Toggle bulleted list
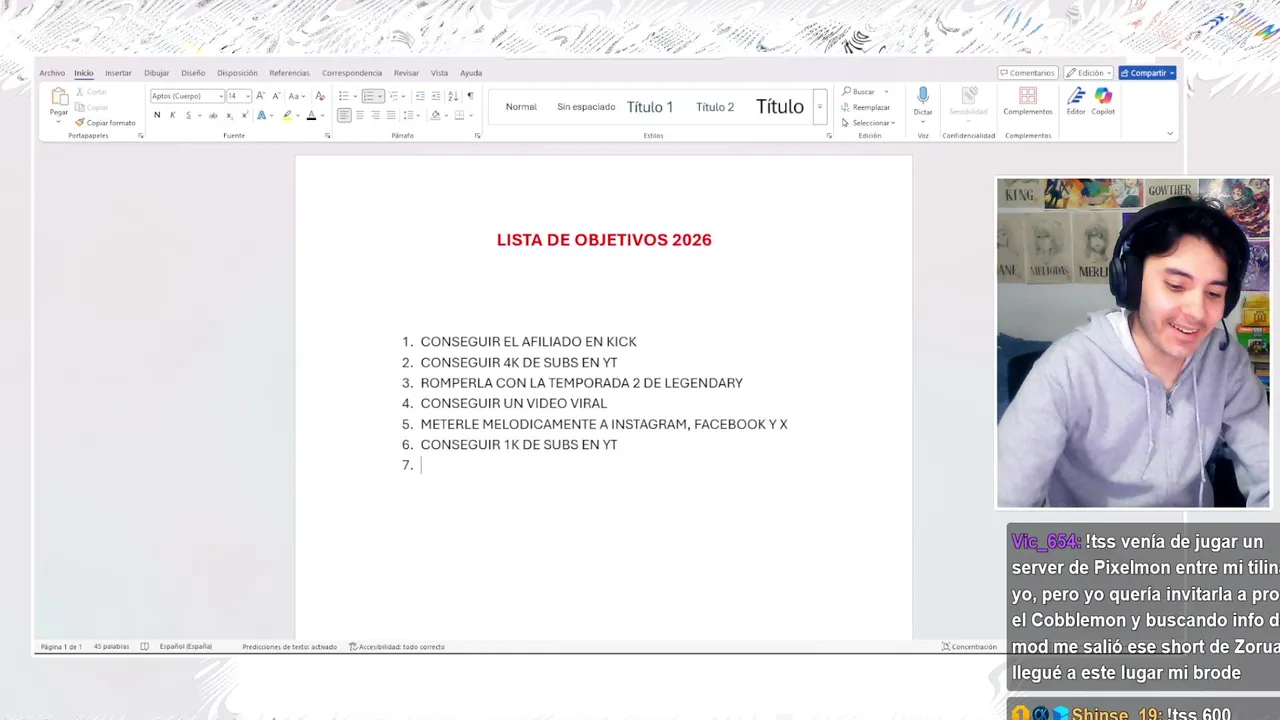The image size is (1280, 720). [344, 96]
